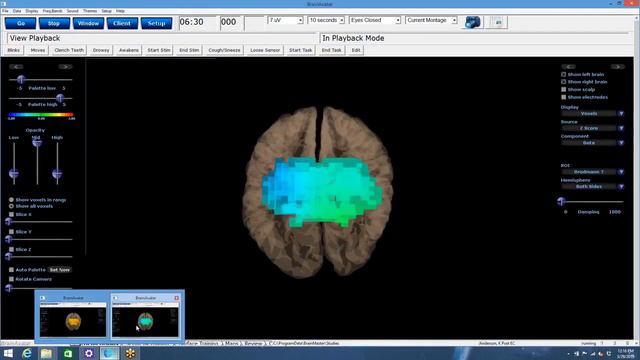Click the Palette high slider handle
This screenshot has width=640, height=360.
(x=60, y=98)
